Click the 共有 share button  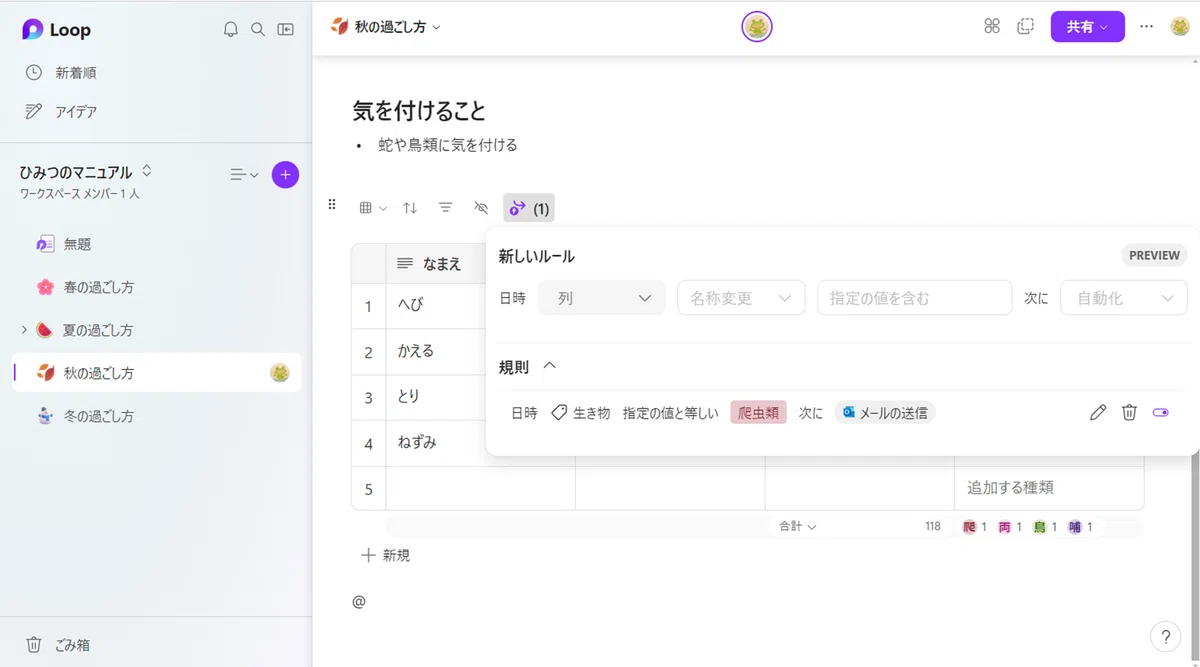(1087, 27)
